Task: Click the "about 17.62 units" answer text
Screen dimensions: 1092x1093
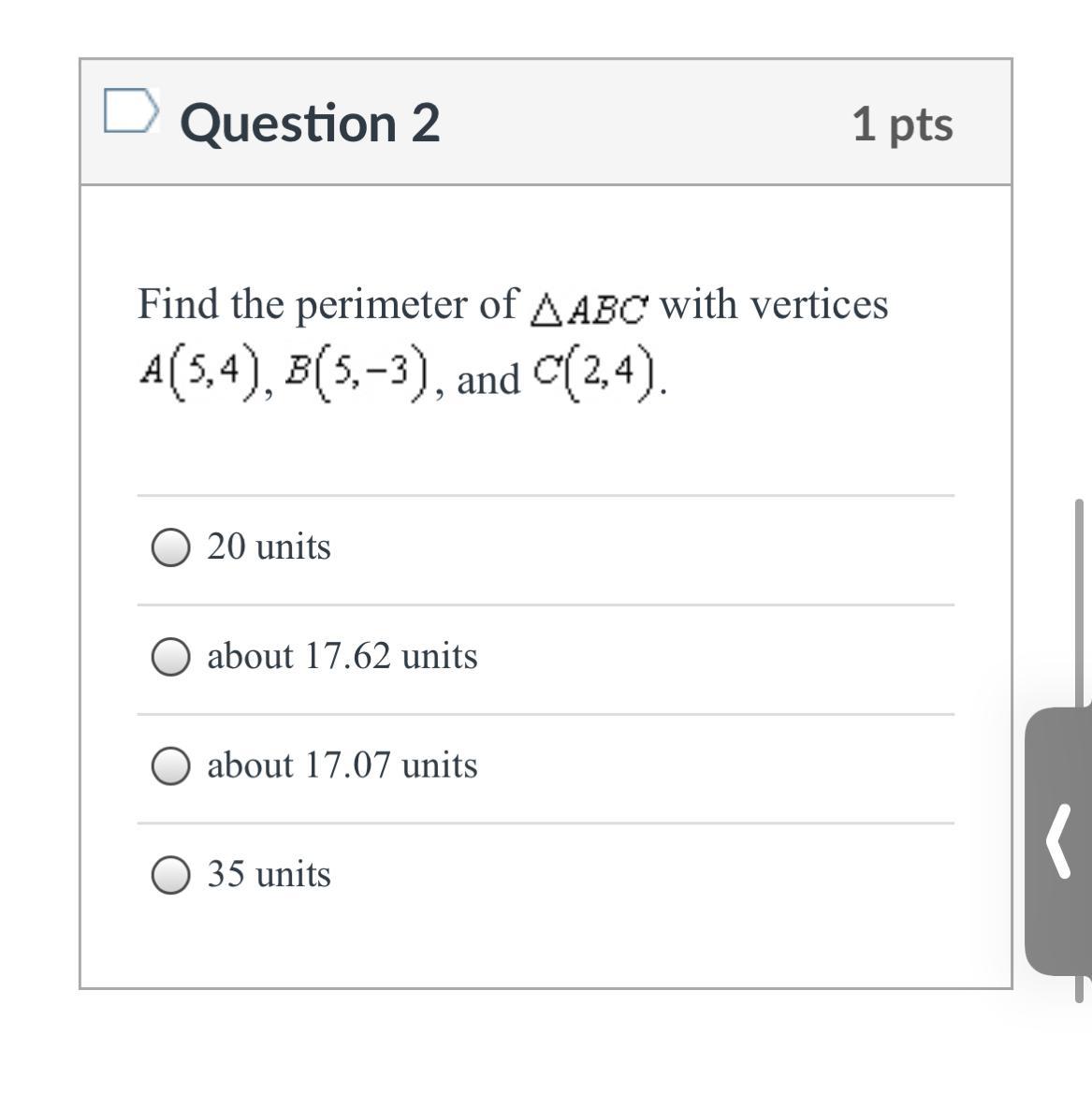Action: [x=342, y=656]
